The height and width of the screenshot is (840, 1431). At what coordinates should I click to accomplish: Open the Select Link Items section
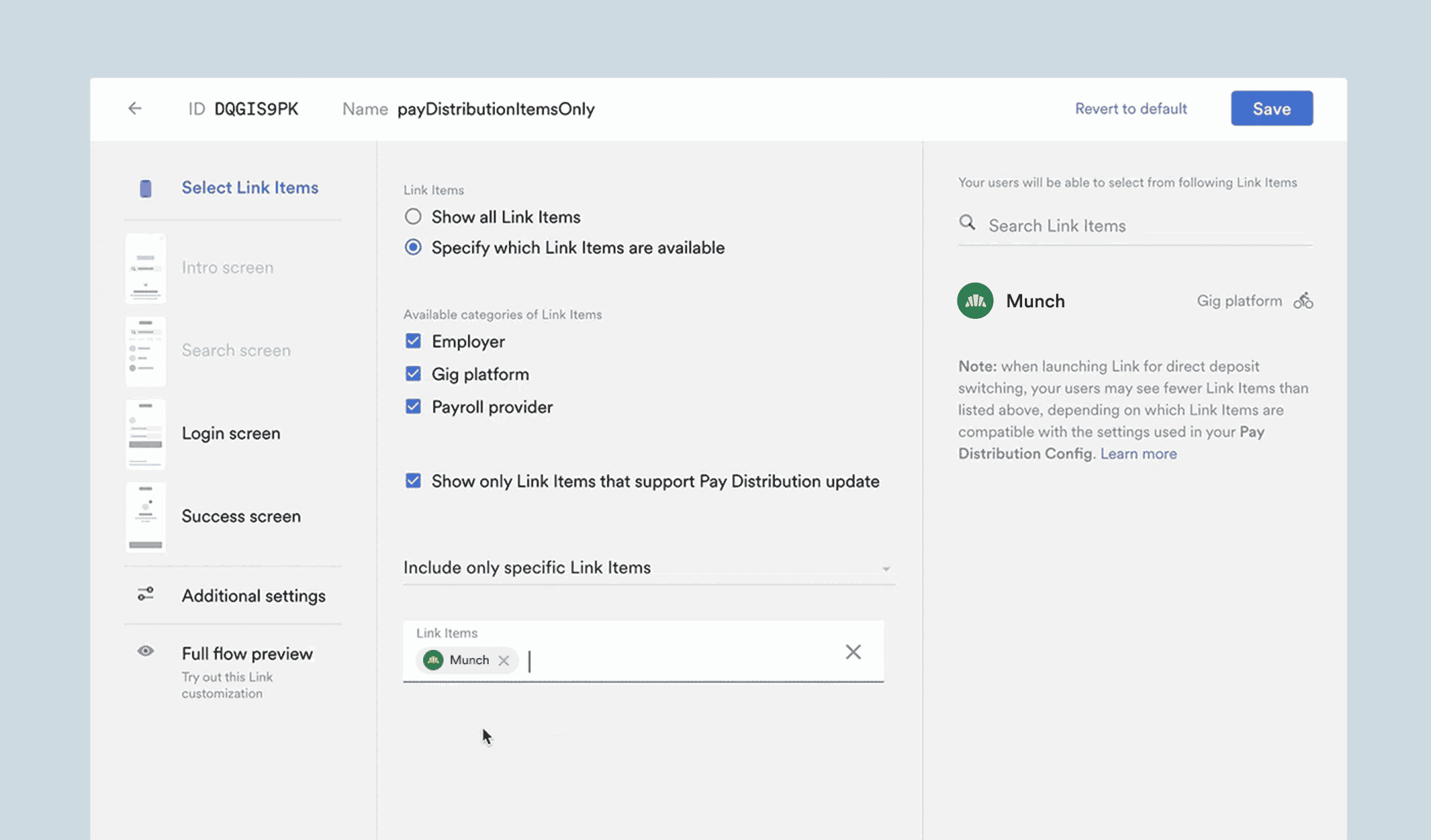click(249, 188)
